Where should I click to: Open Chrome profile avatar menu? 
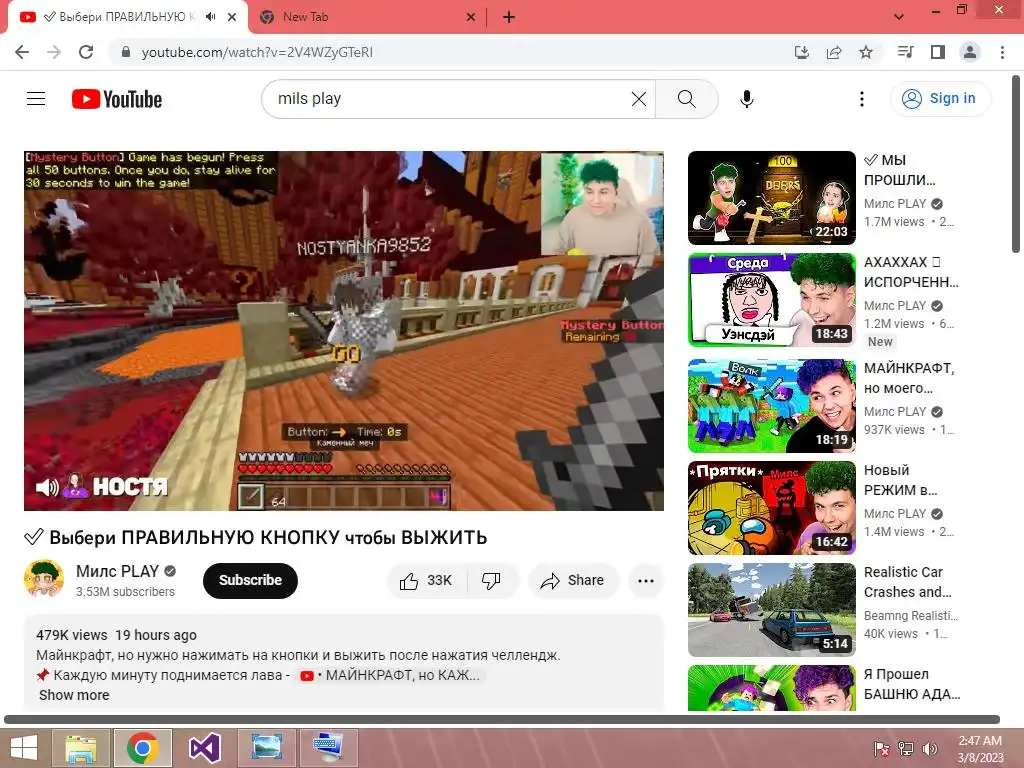970,52
